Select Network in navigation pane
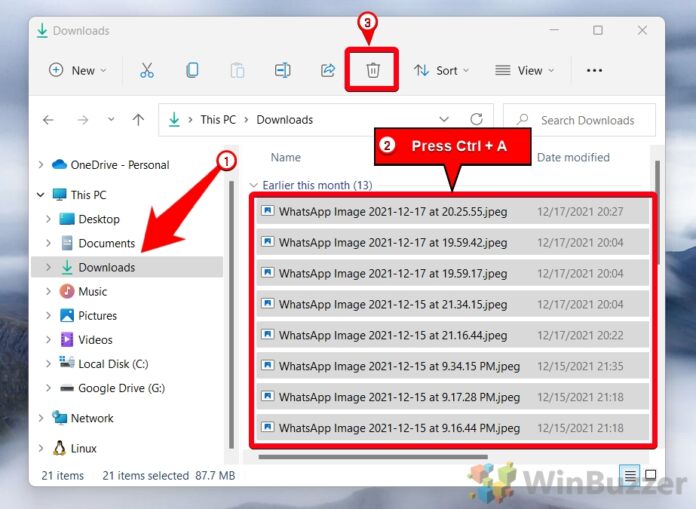The width and height of the screenshot is (696, 509). [92, 418]
